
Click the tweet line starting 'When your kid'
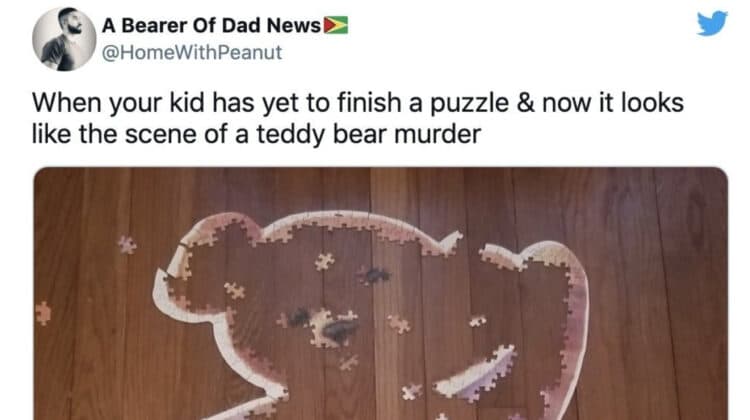357,103
